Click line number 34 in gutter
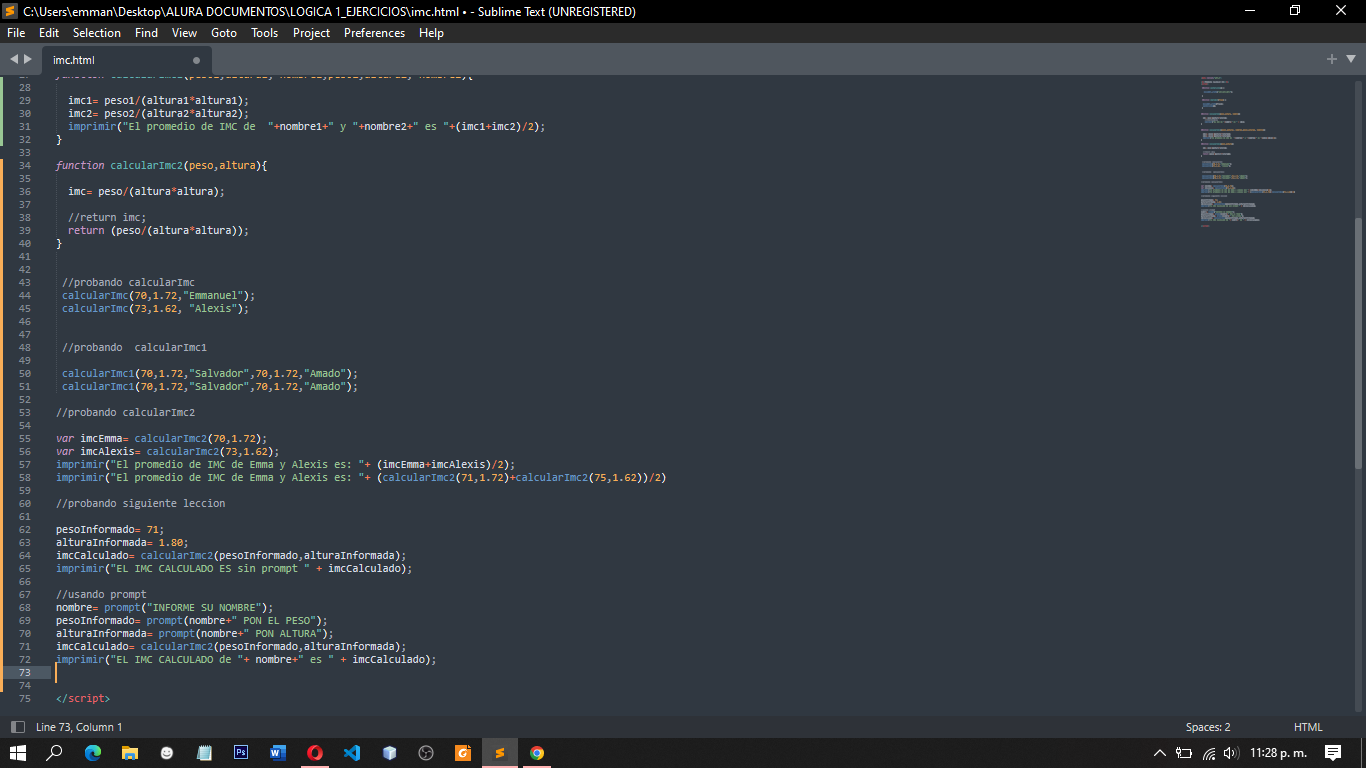The image size is (1366, 768). click(24, 165)
